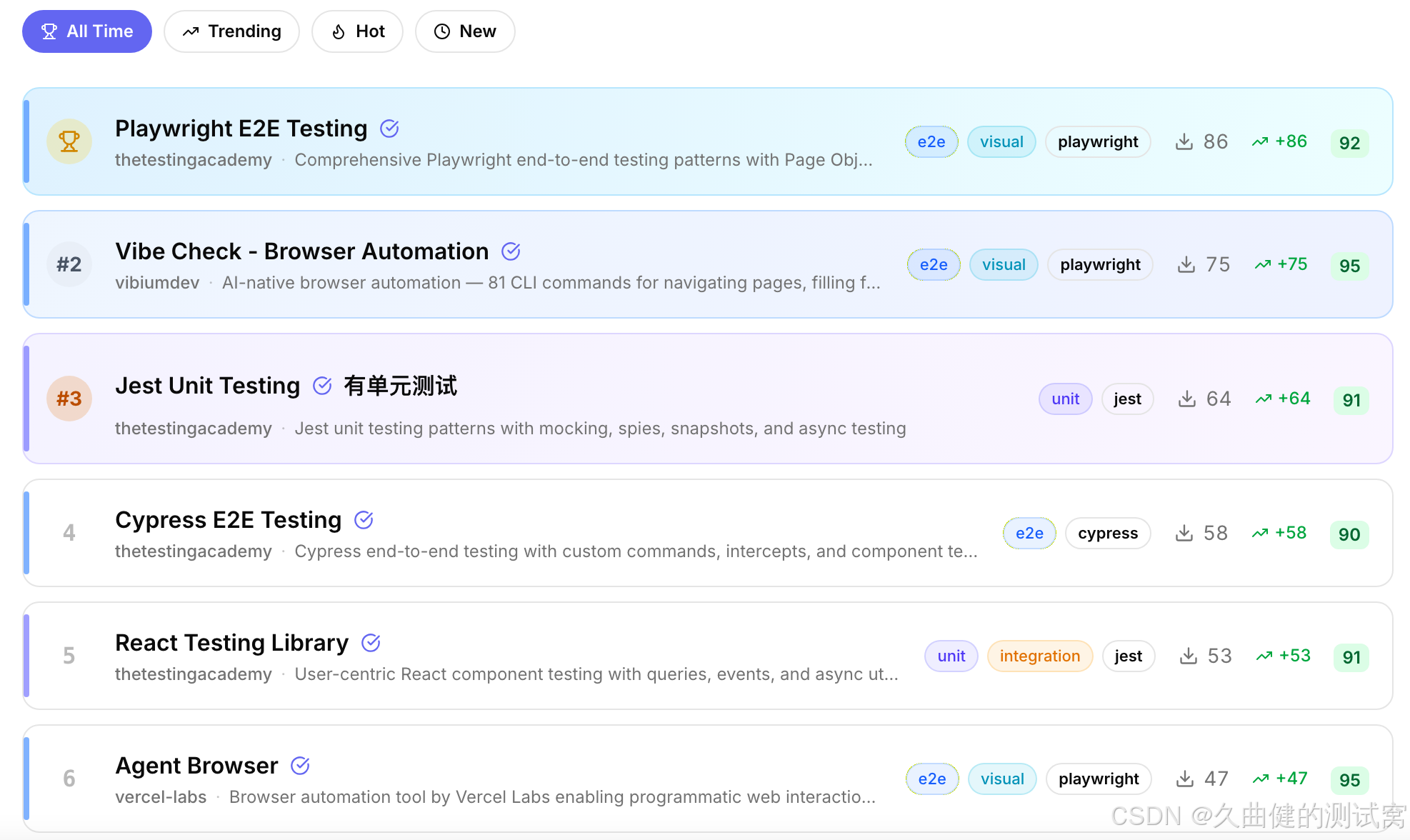Click score badge 91 on React Testing Library row
The image size is (1410, 840).
[x=1351, y=657]
